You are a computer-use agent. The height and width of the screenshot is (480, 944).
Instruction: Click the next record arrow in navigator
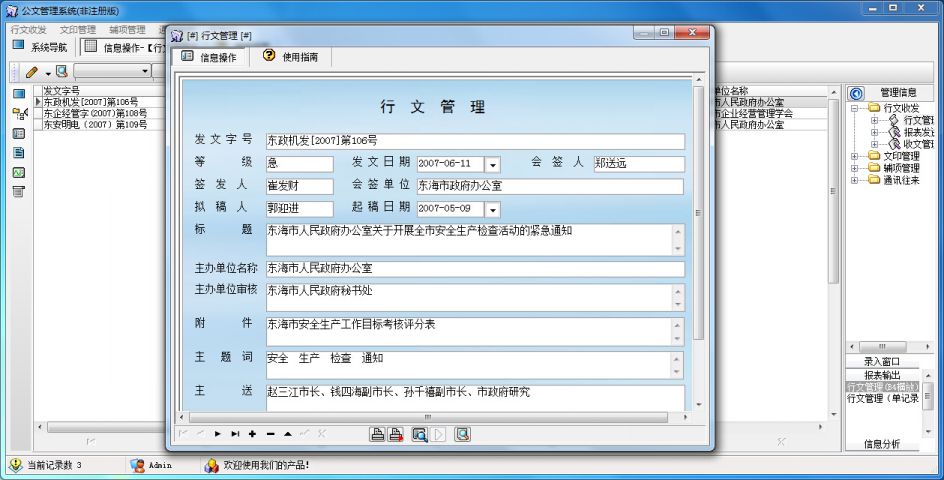(x=217, y=434)
